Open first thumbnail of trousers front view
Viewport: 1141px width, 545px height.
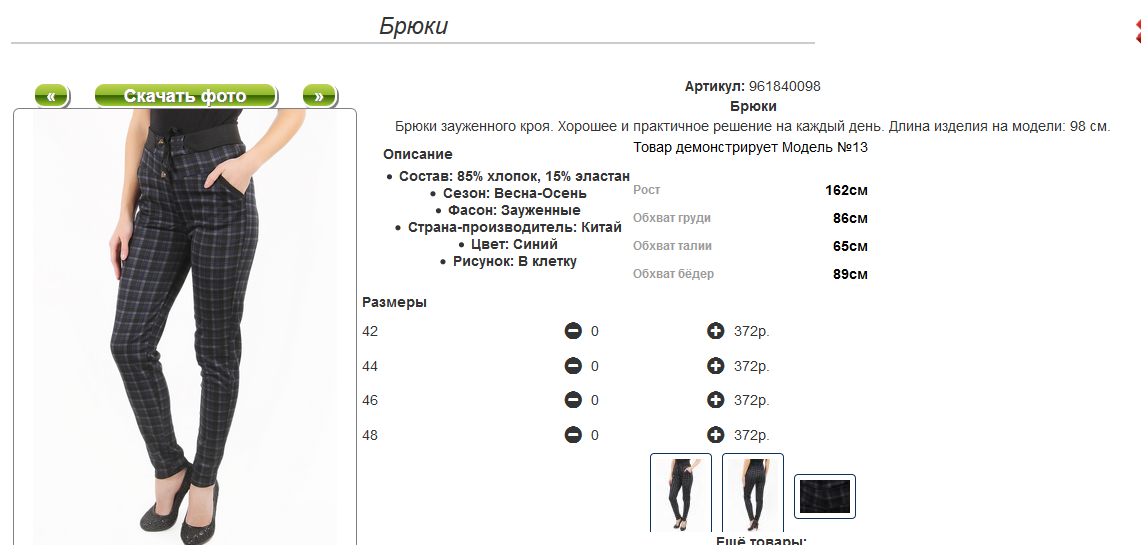[680, 493]
